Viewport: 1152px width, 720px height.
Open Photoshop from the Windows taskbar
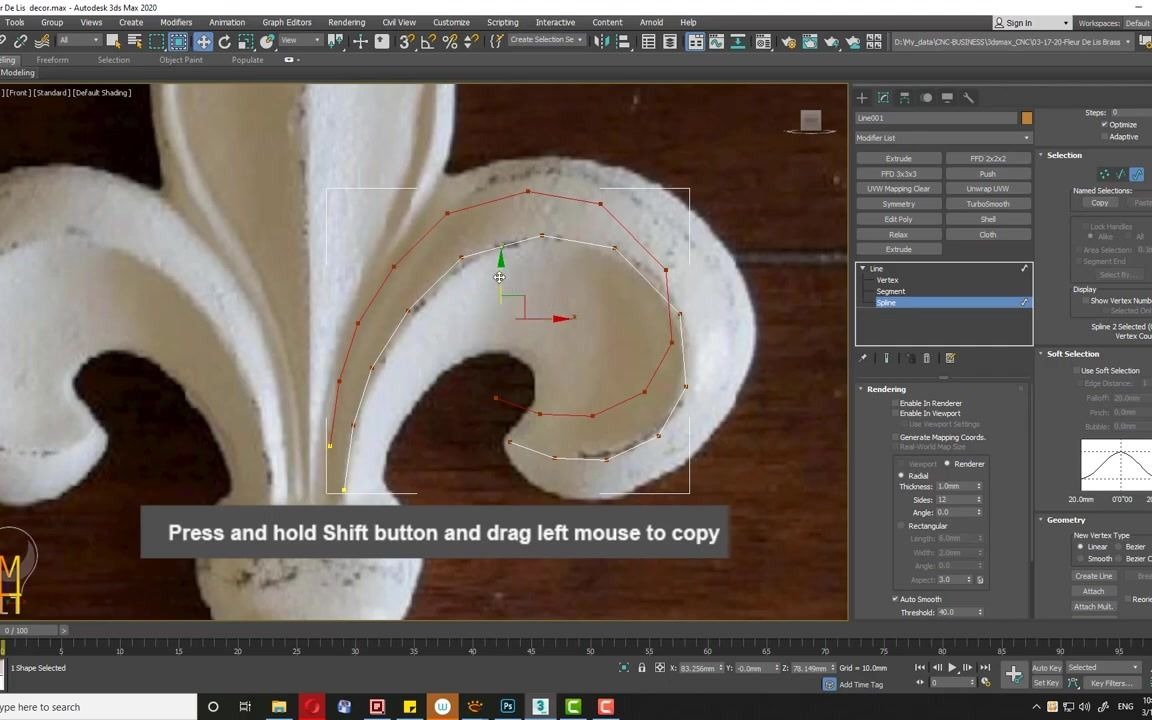[x=508, y=707]
